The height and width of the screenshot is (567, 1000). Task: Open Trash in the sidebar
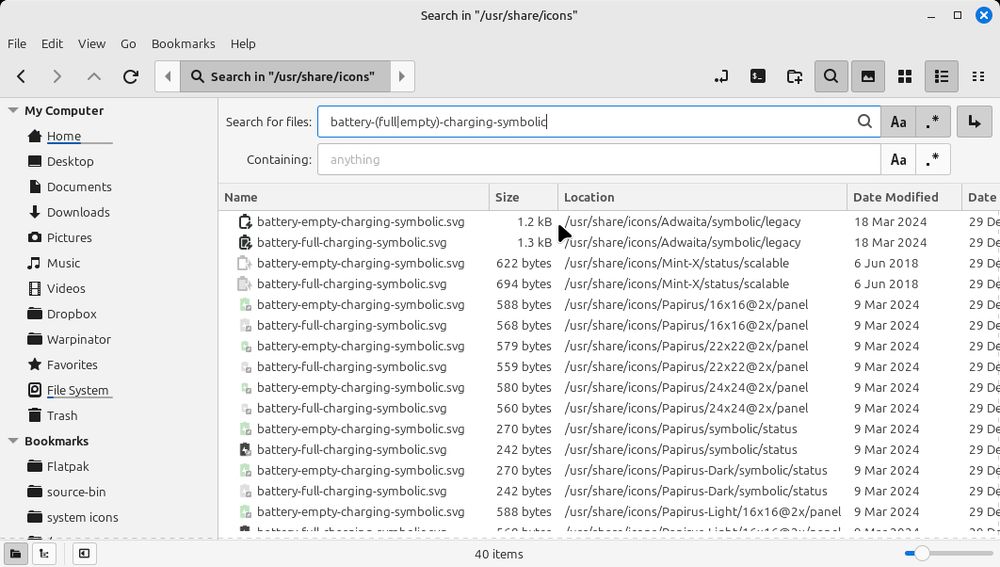[62, 416]
